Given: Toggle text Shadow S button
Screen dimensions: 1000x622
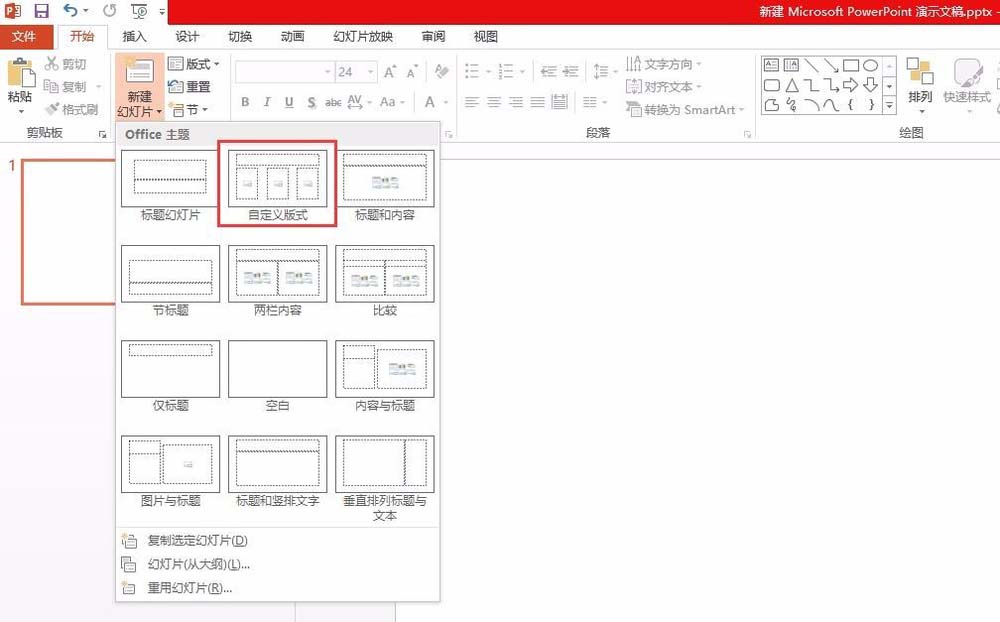Looking at the screenshot, I should tap(311, 102).
